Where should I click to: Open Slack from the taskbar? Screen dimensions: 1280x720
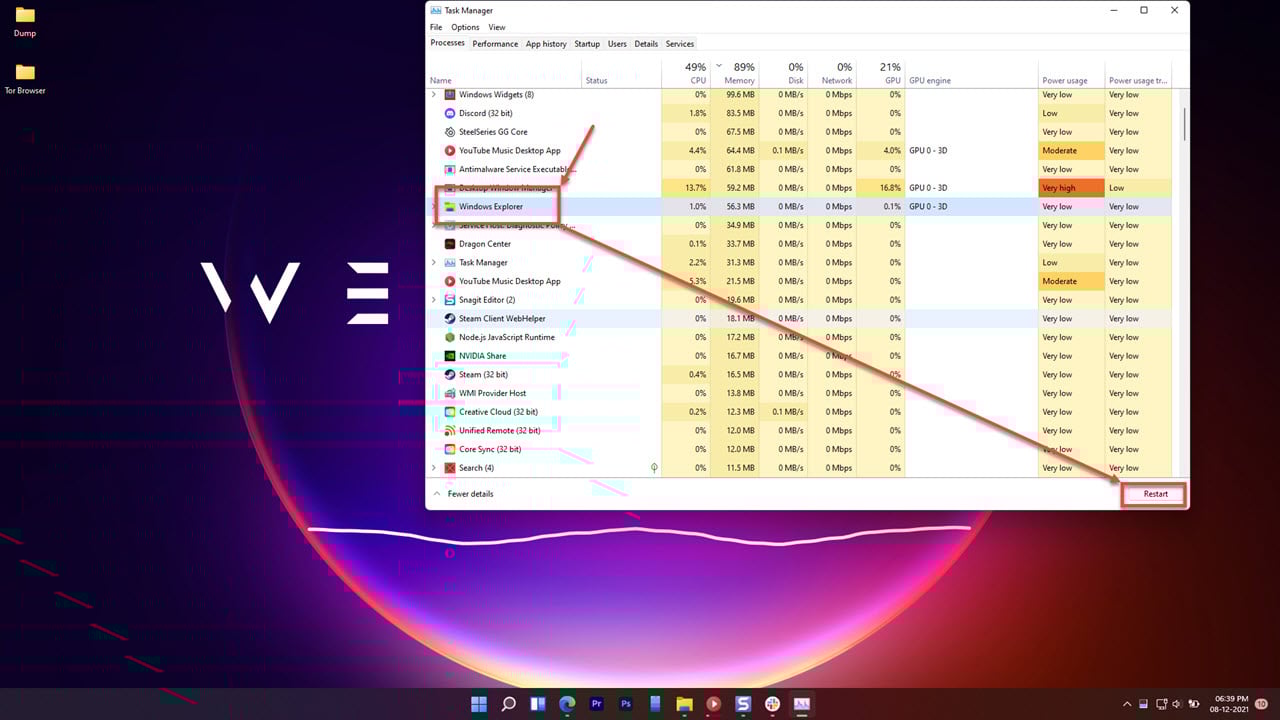tap(772, 704)
